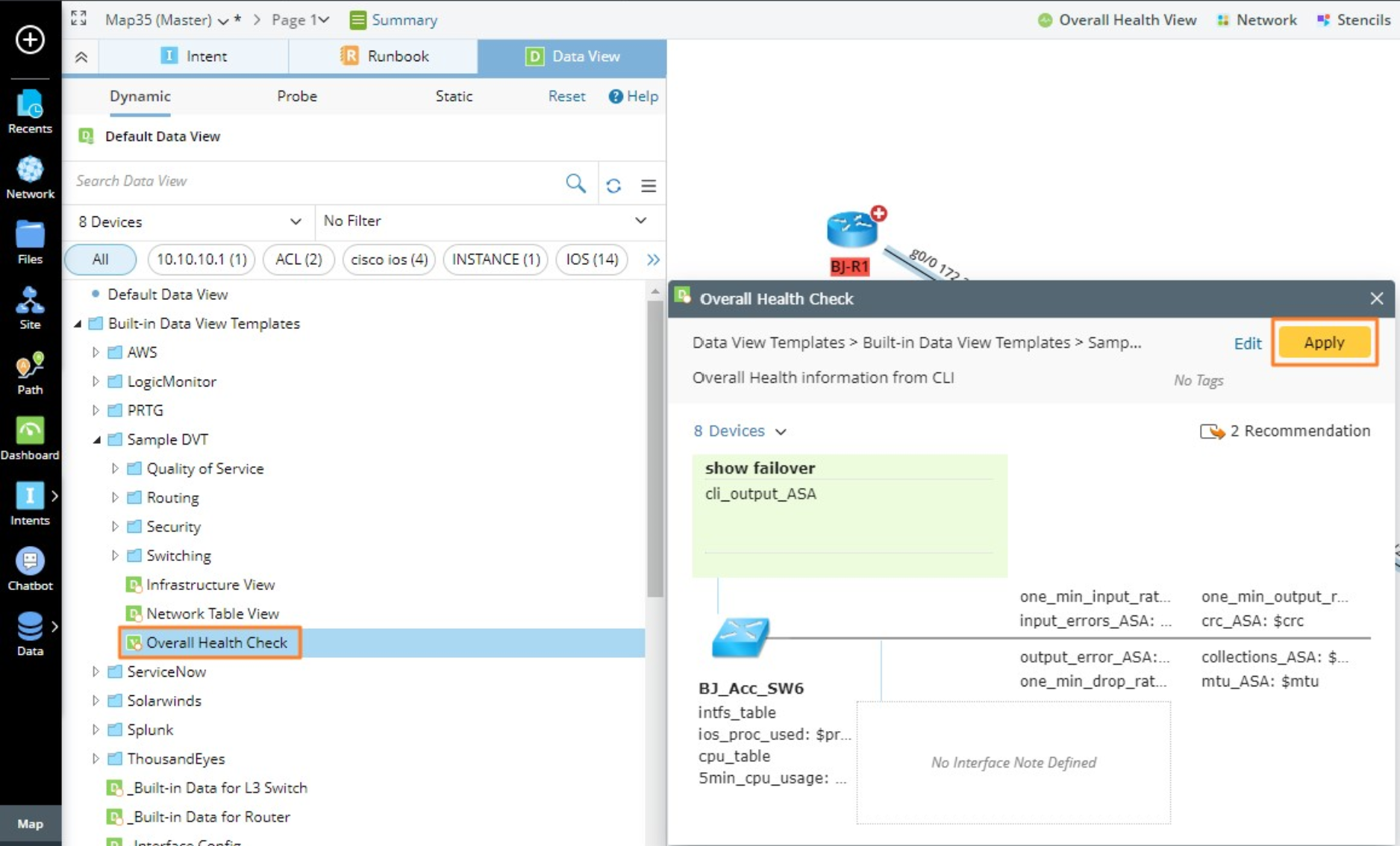The width and height of the screenshot is (1400, 846).
Task: Click the BJ-R1 router icon on map
Action: click(851, 230)
